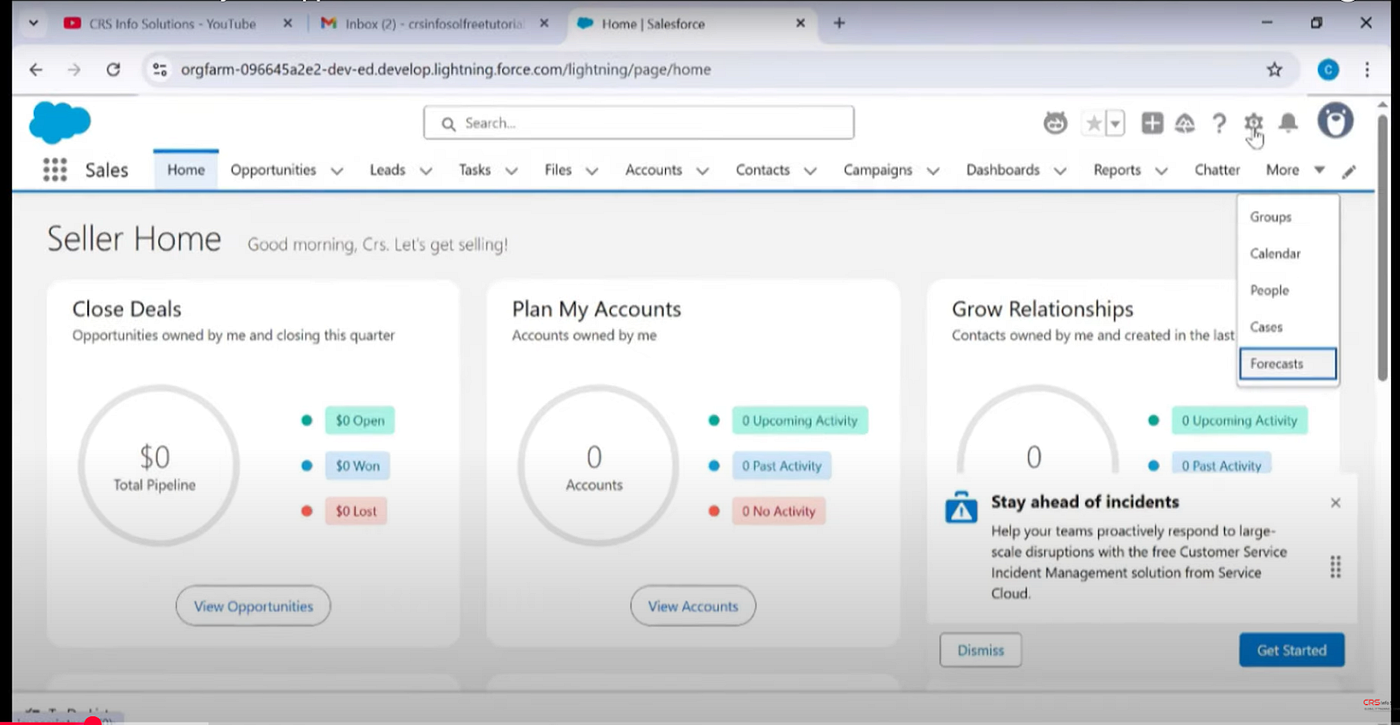
Task: Expand the Dashboards dropdown chevron
Action: (1060, 171)
